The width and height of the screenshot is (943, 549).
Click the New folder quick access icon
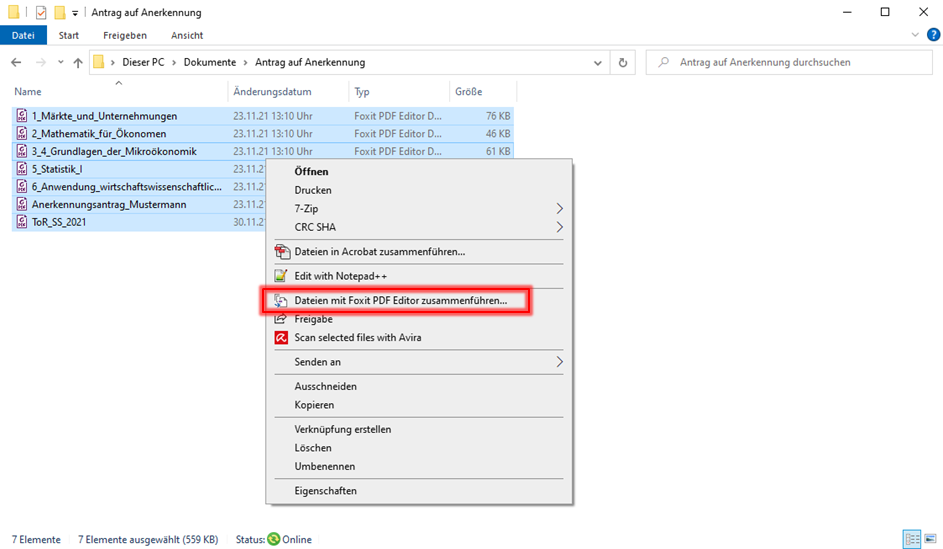click(x=60, y=12)
